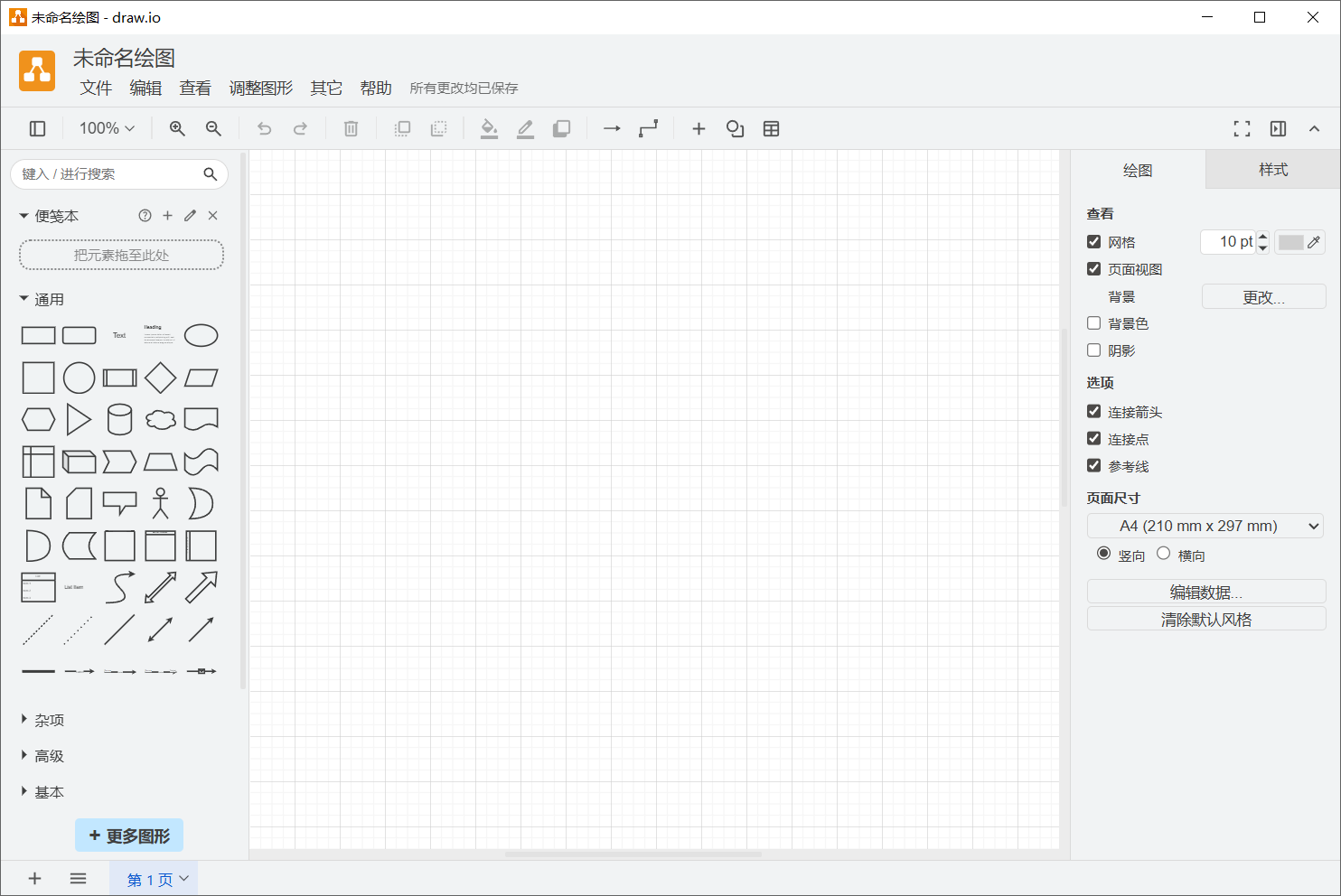Click the Delete toolbar icon
This screenshot has height=896, width=1341.
click(351, 128)
